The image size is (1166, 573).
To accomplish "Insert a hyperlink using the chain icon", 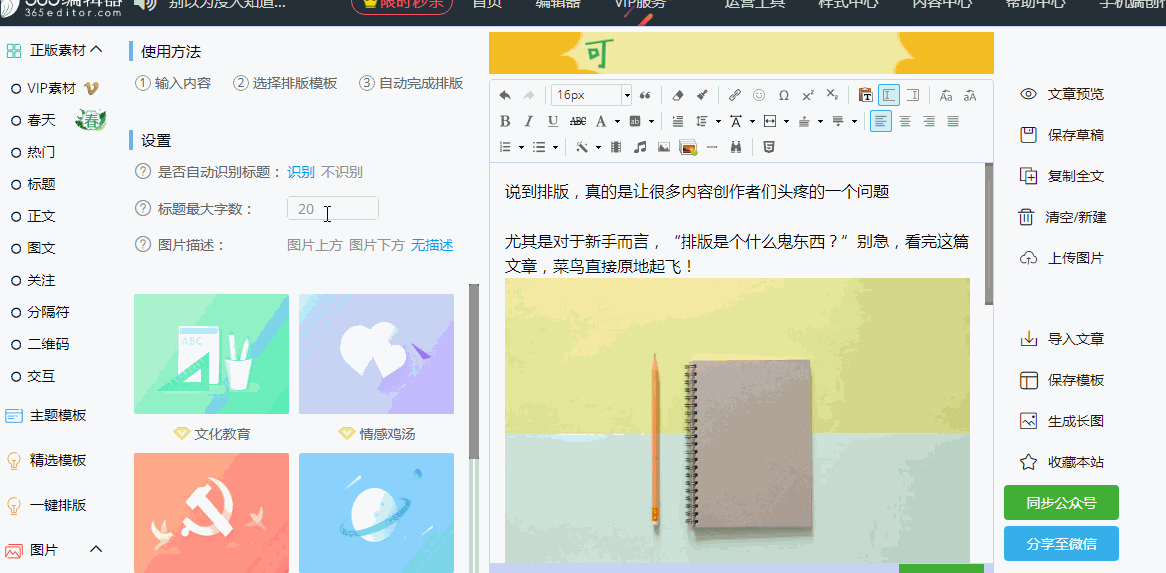I will [x=734, y=95].
